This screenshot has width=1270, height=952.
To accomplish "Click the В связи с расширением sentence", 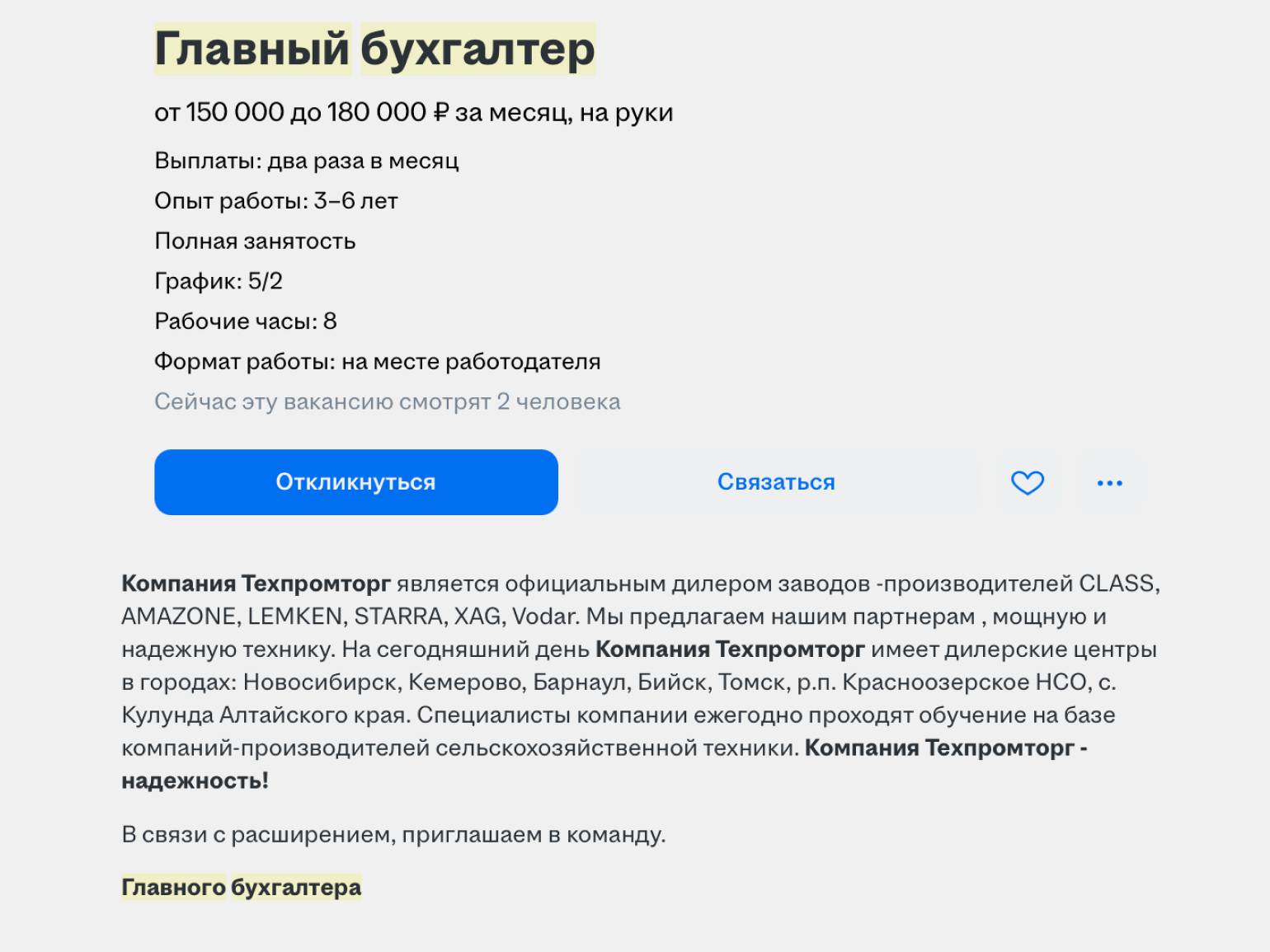I will click(x=393, y=835).
